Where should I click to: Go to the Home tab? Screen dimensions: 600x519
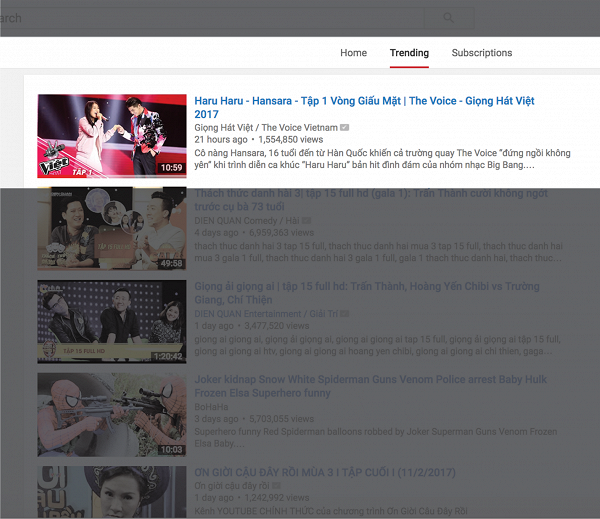(x=353, y=53)
